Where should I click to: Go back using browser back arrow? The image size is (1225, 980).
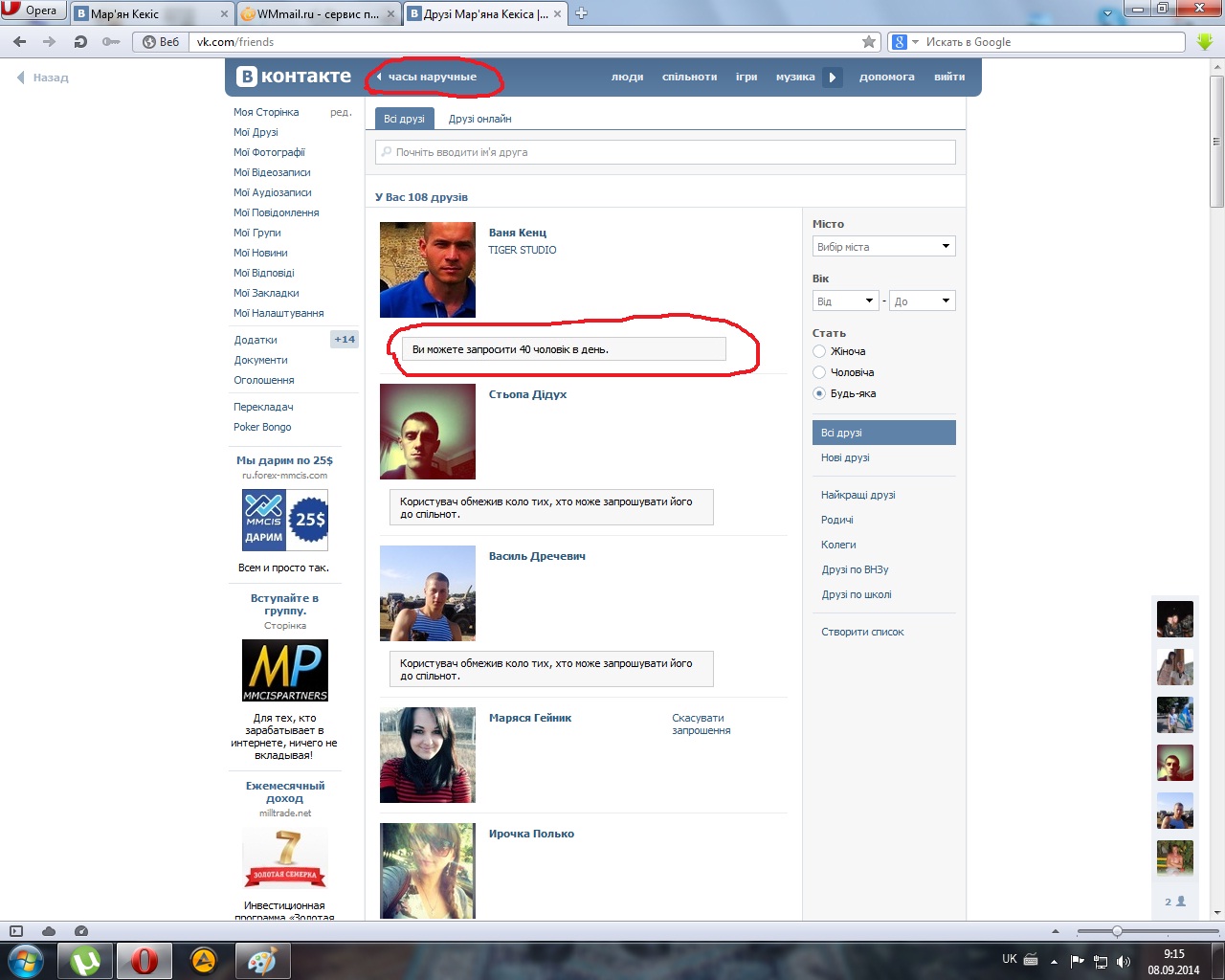coord(20,42)
